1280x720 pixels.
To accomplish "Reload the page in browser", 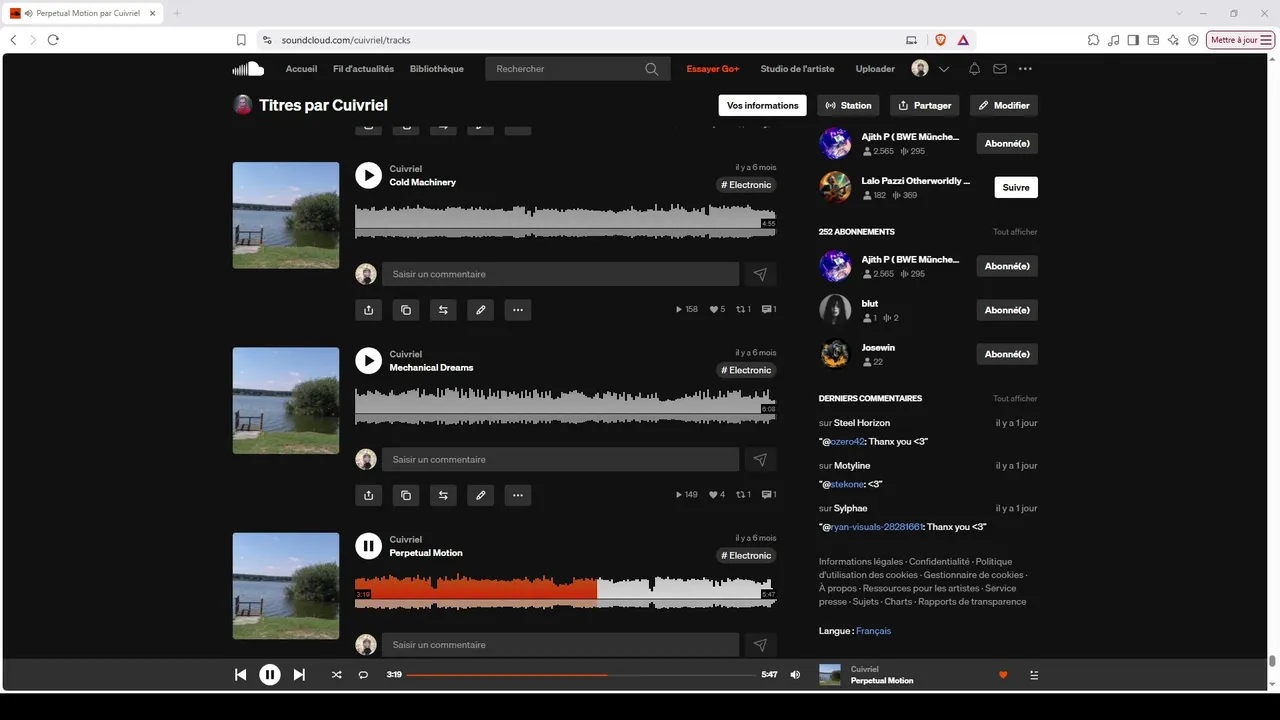I will (53, 40).
